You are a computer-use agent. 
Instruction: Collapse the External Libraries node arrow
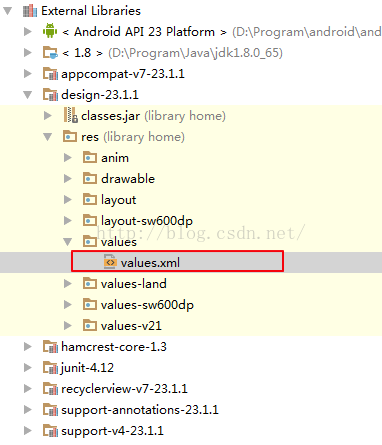pyautogui.click(x=8, y=11)
